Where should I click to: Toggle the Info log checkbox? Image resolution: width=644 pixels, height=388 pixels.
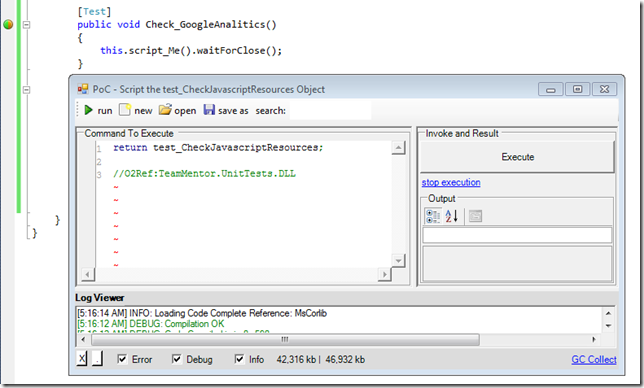tap(239, 359)
